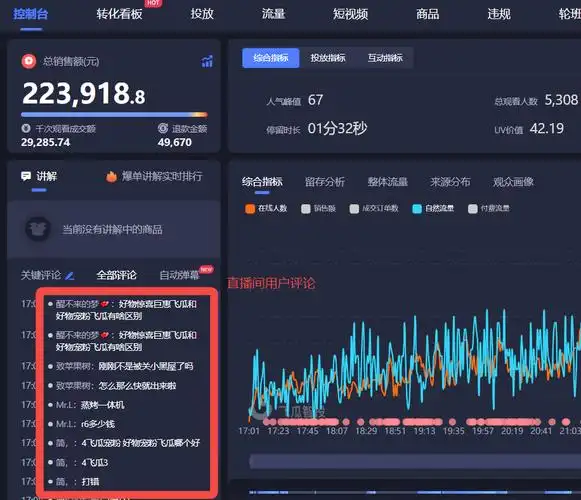Click the 17:01 time axis label
The height and width of the screenshot is (500, 581).
249,431
